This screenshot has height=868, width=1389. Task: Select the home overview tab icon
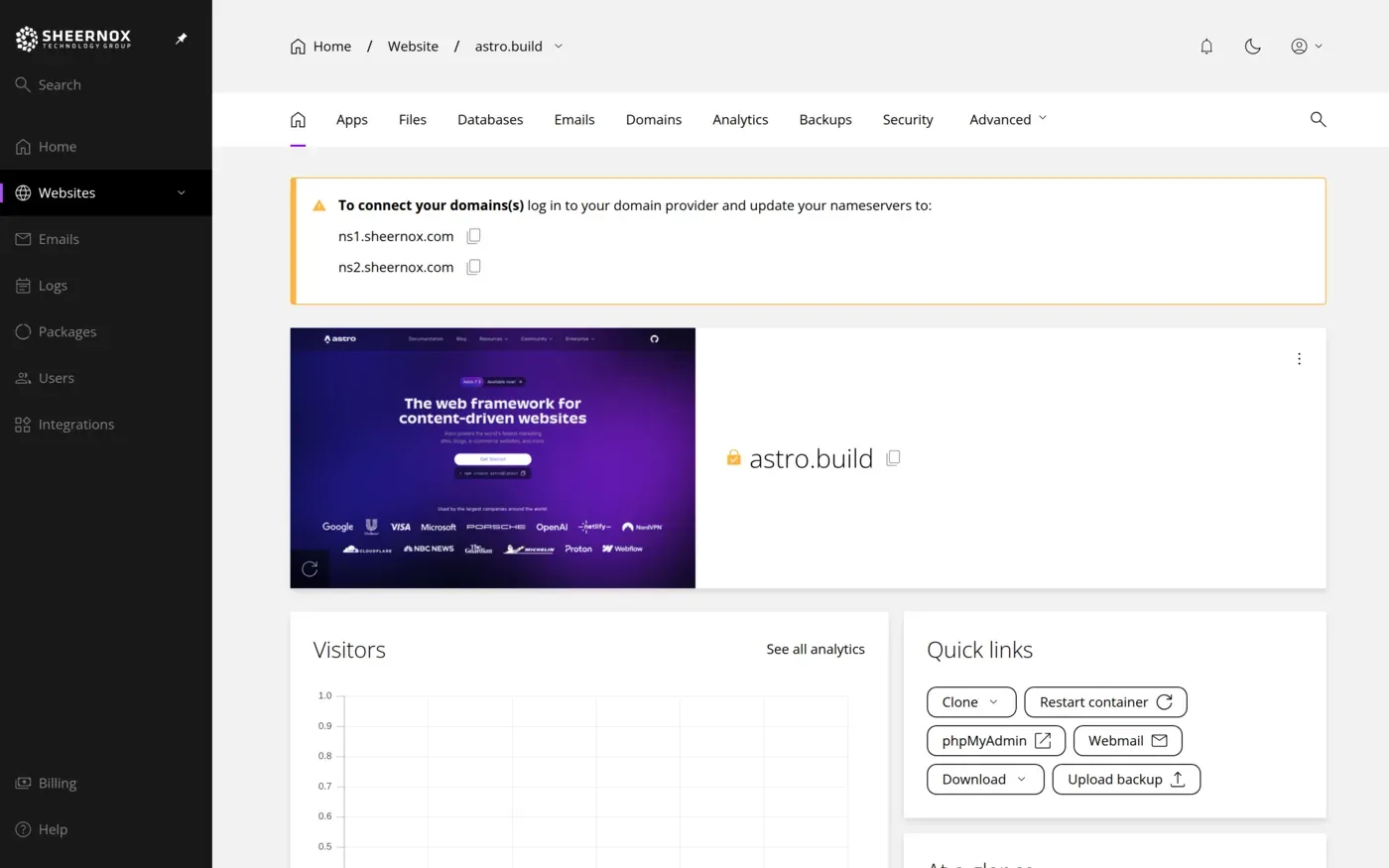[x=298, y=120]
